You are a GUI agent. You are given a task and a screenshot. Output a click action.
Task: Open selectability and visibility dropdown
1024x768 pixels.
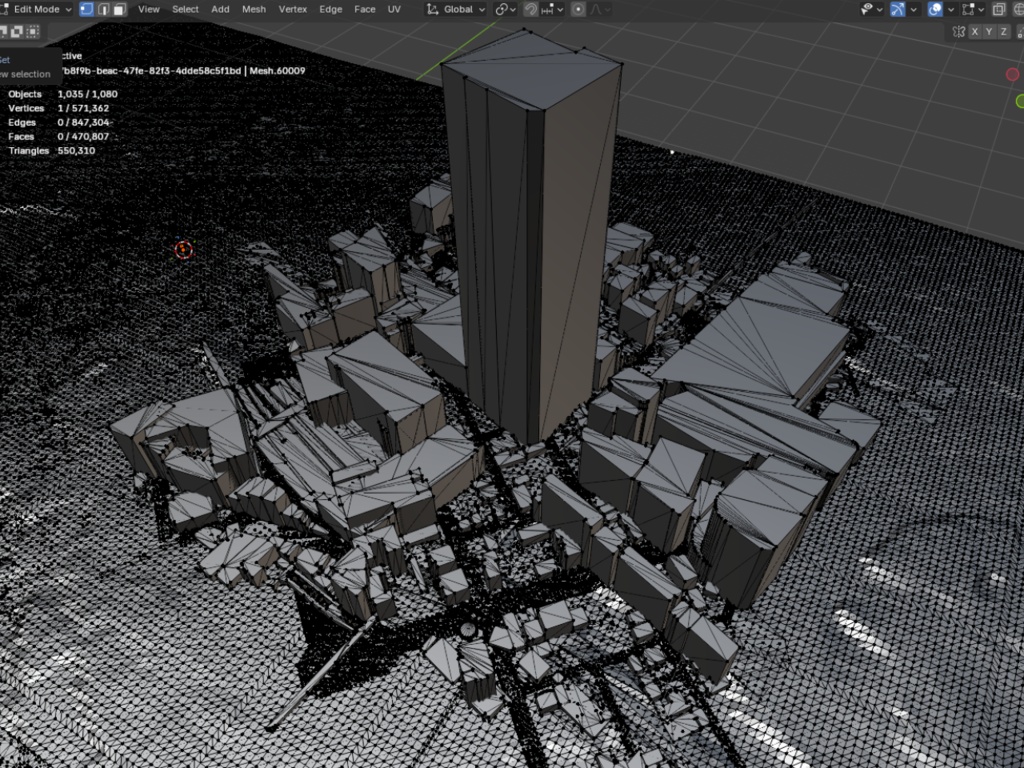tap(872, 9)
